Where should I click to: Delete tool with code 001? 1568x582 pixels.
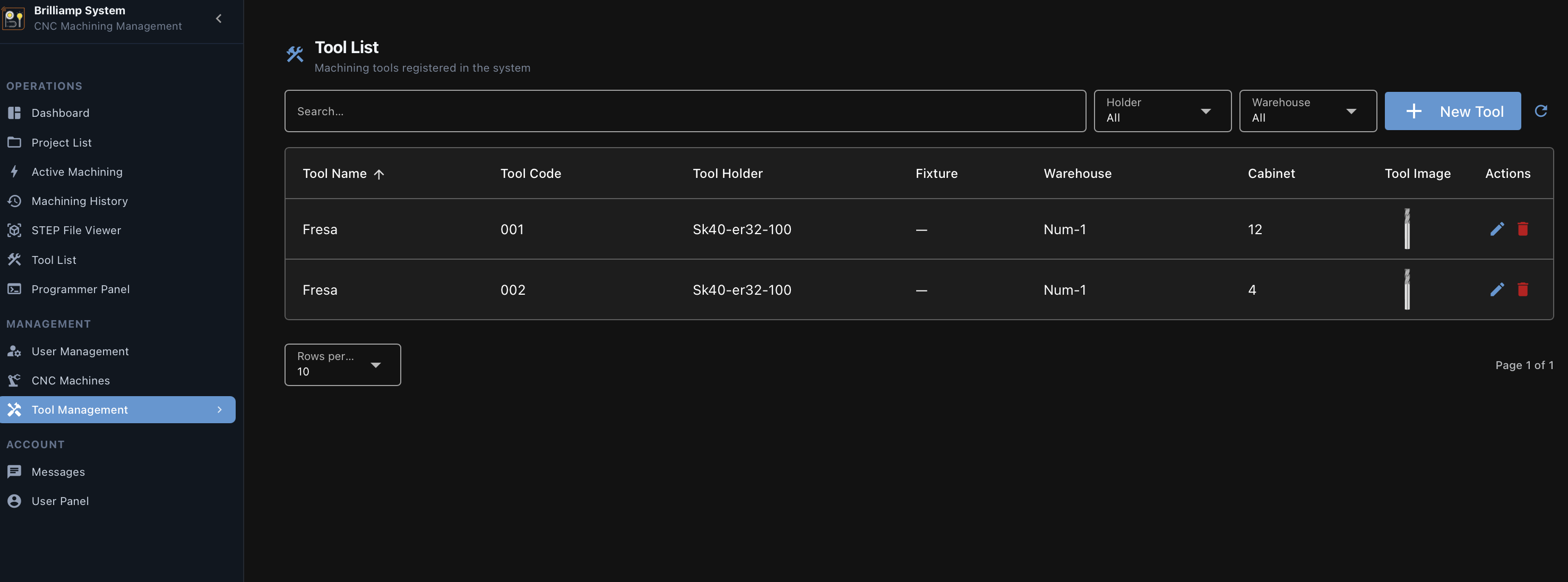pos(1522,229)
